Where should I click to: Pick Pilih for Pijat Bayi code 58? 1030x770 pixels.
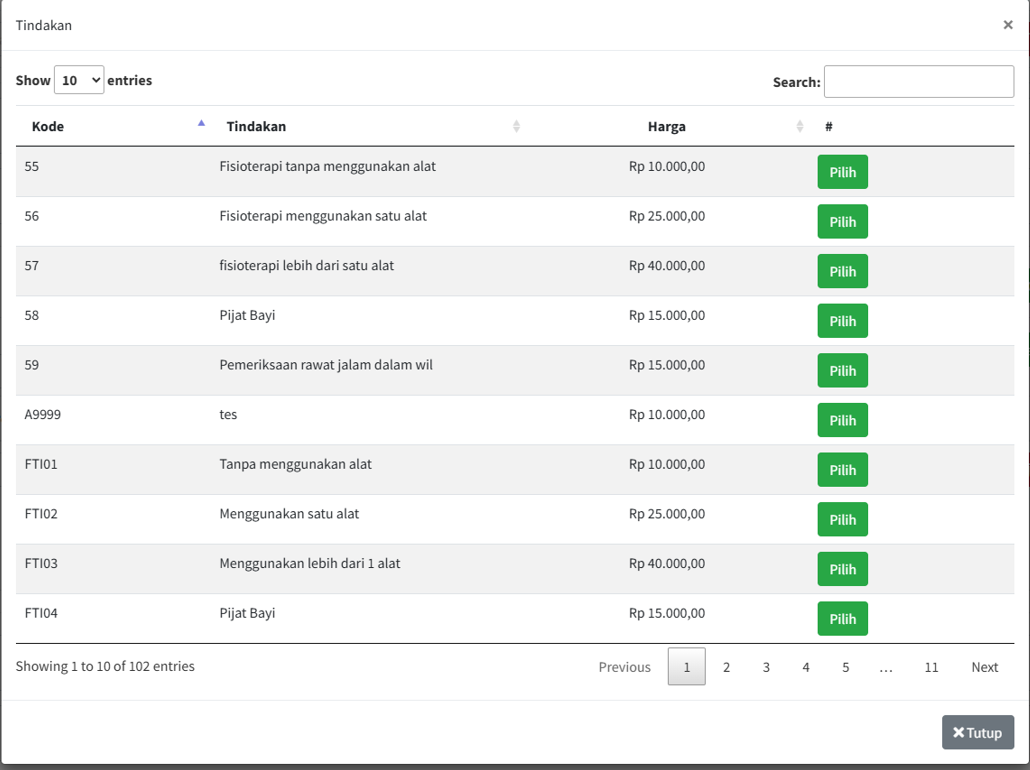pos(842,321)
